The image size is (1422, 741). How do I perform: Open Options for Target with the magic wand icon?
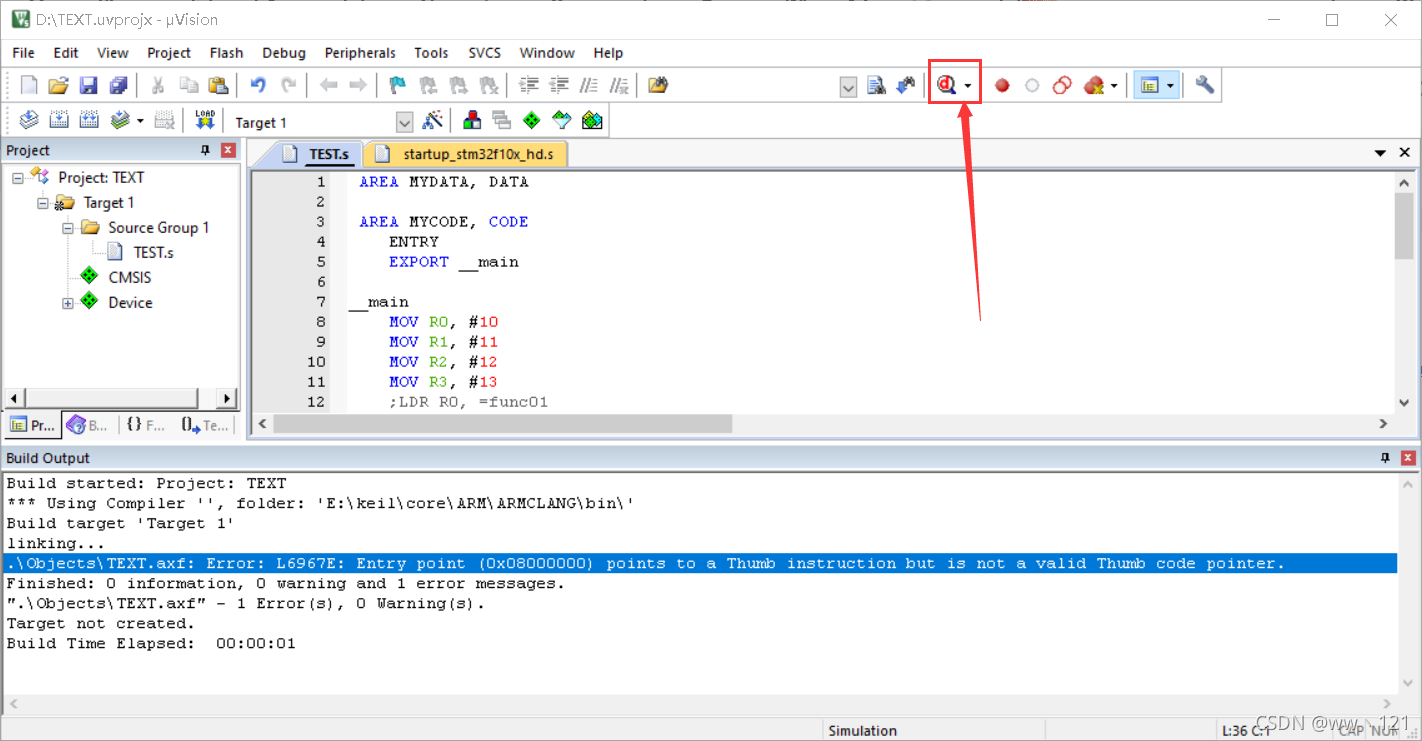[432, 121]
